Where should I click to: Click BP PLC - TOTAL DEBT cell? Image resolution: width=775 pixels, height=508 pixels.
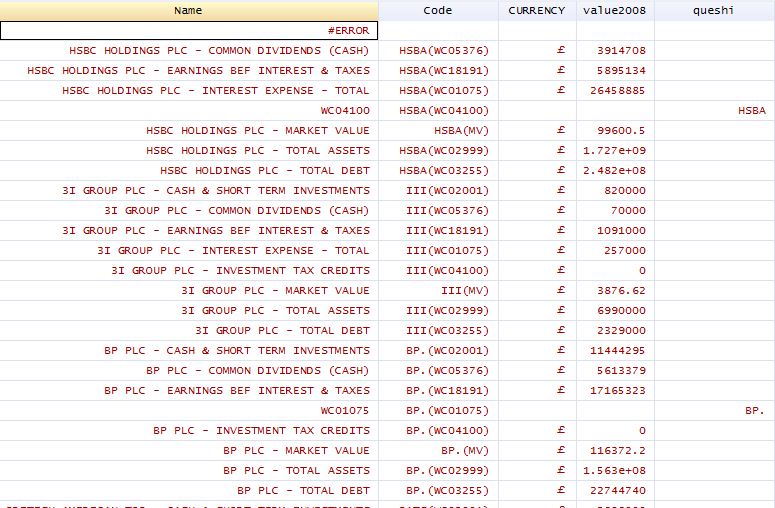click(x=189, y=491)
